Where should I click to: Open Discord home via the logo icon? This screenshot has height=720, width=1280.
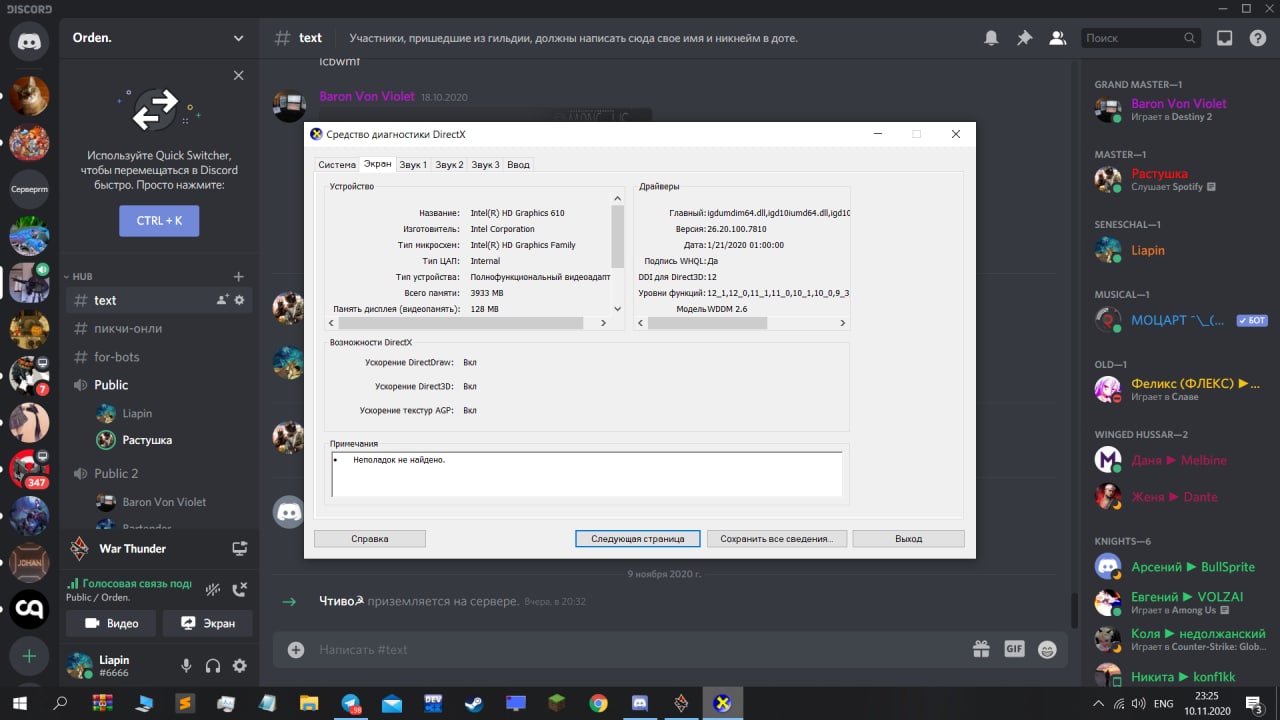(29, 41)
